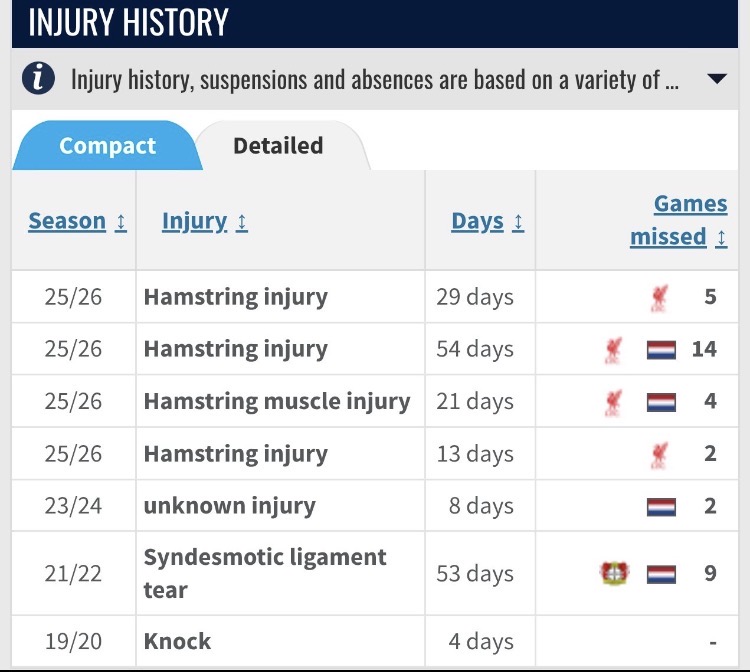750x672 pixels.
Task: Click the Knock injury row
Action: pos(177,641)
